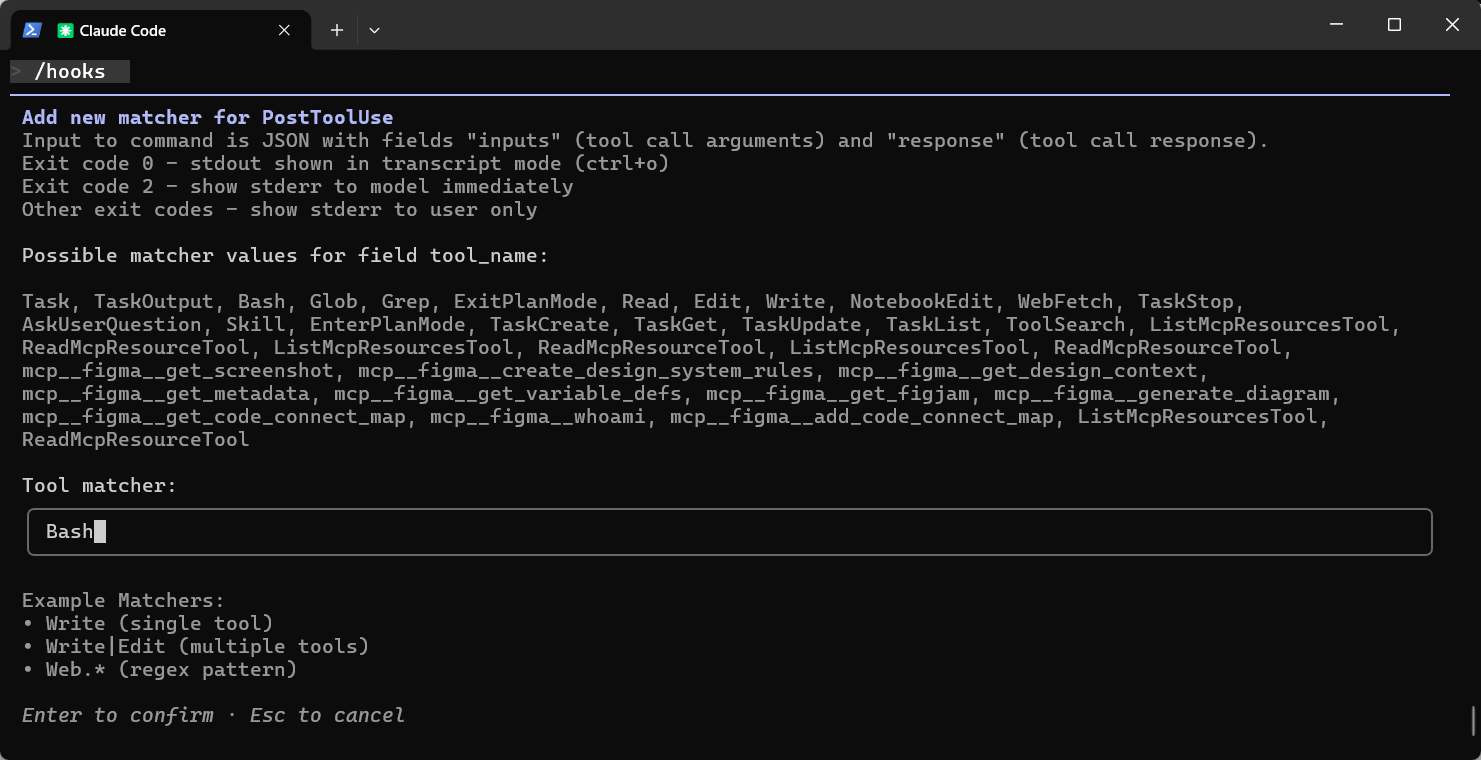Maximize the terminal window
This screenshot has width=1481, height=760.
coord(1394,25)
